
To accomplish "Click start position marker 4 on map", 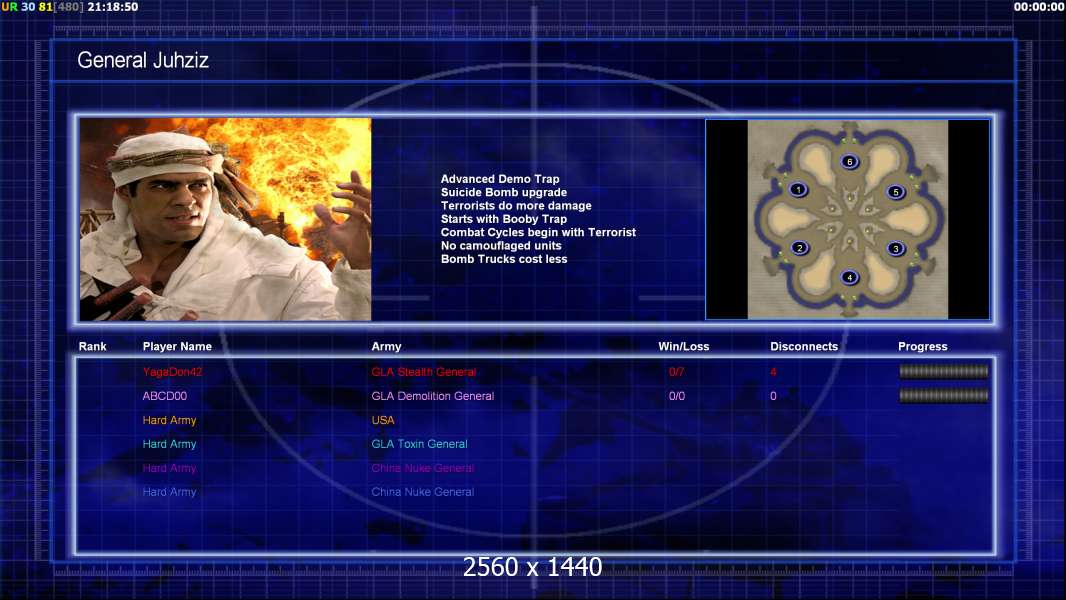I will (849, 277).
